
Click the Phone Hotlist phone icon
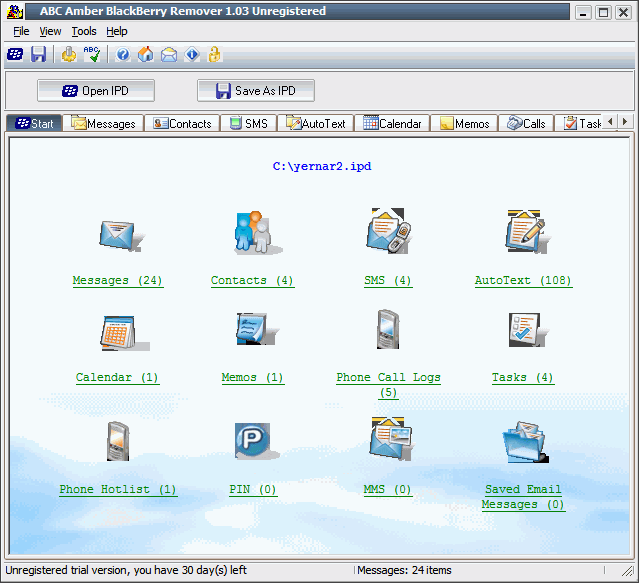tap(118, 441)
